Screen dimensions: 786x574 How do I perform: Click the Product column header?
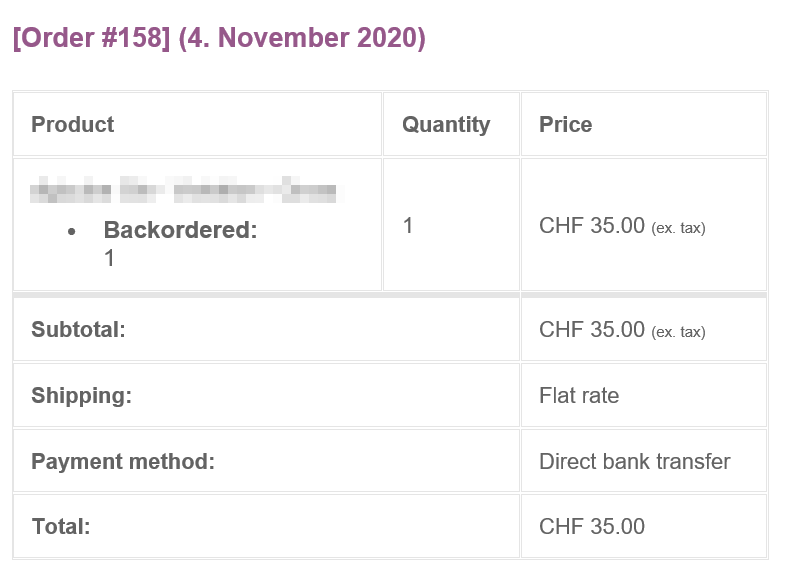point(72,124)
